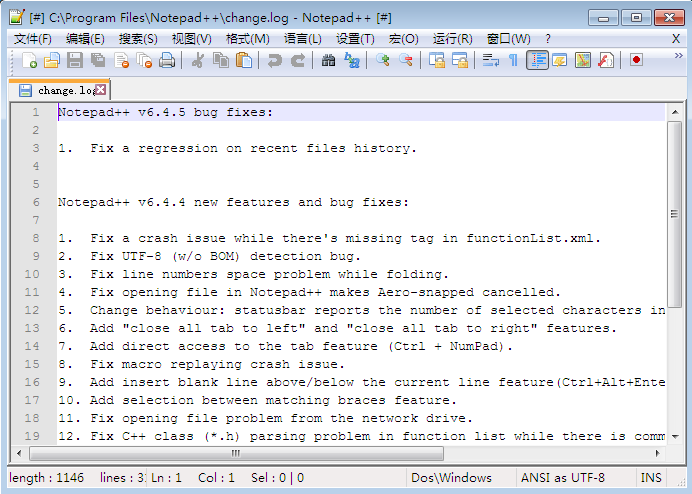Toggle the Show indent guide icon
This screenshot has width=692, height=494.
click(x=537, y=60)
